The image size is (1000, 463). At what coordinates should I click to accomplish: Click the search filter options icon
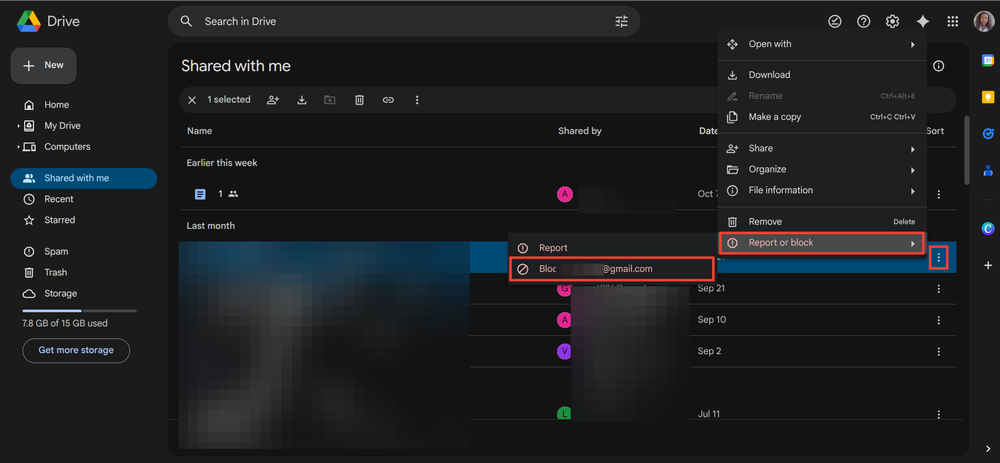(621, 21)
